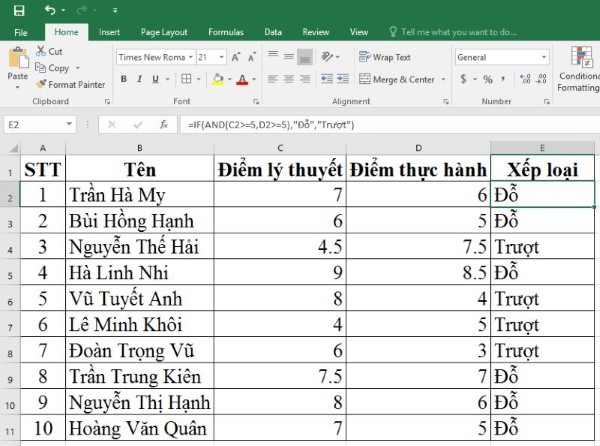
Task: Click the Center alignment icon
Action: 289,79
